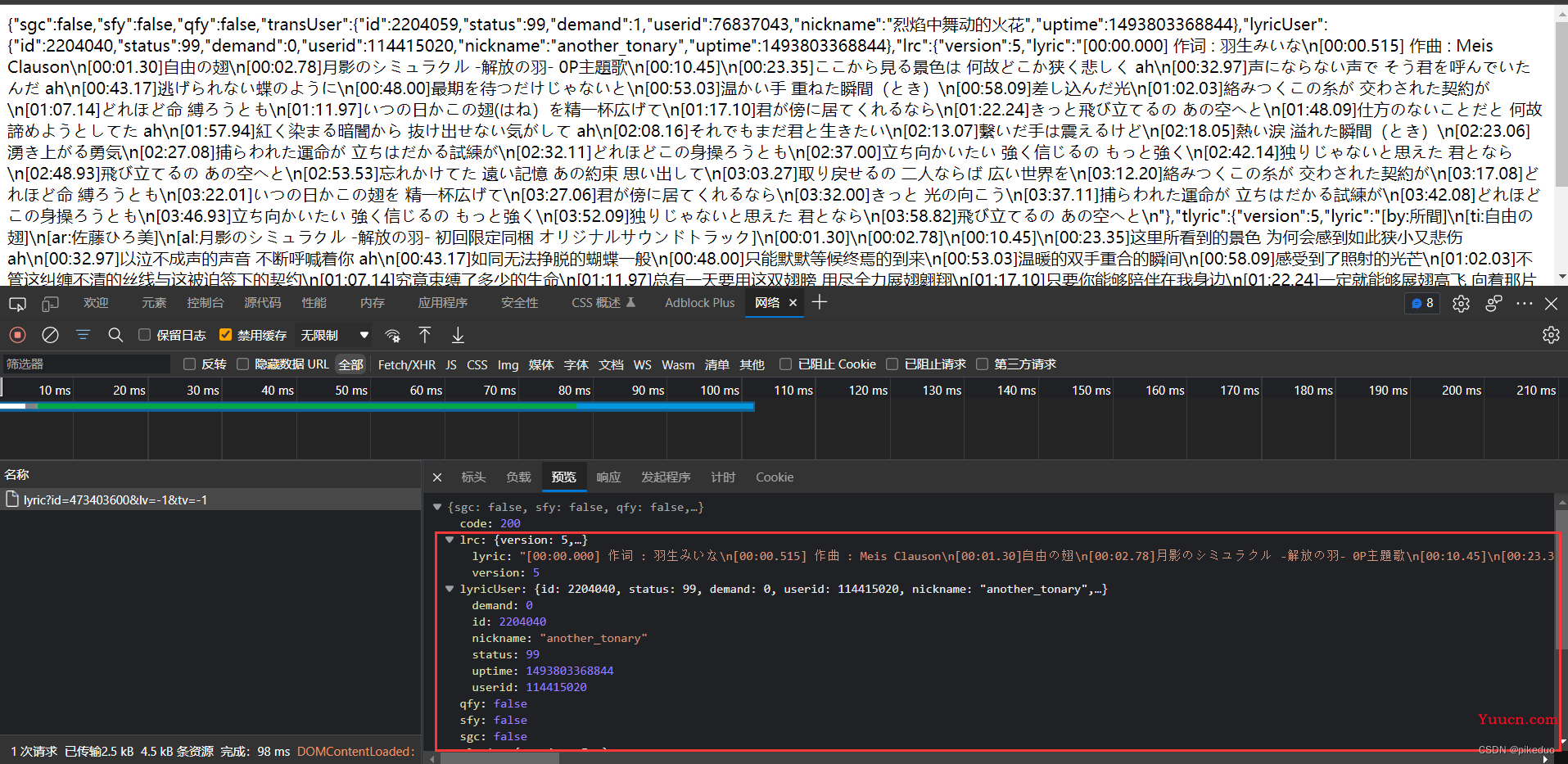Viewport: 1568px width, 764px height.
Task: Stop recording network log
Action: coord(17,335)
